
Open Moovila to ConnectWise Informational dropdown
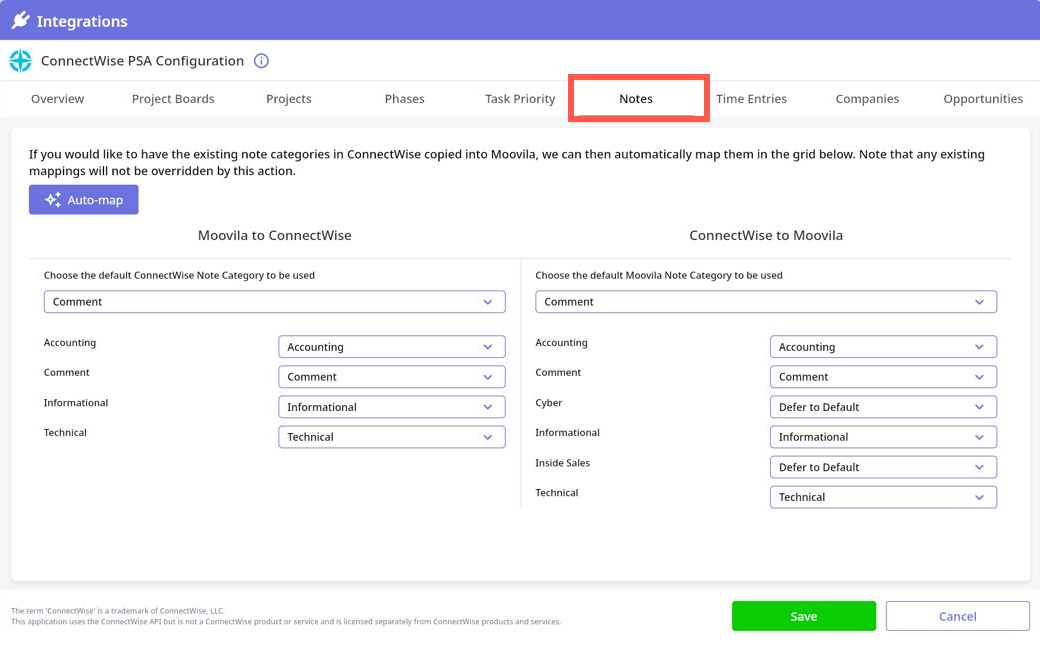tap(391, 407)
